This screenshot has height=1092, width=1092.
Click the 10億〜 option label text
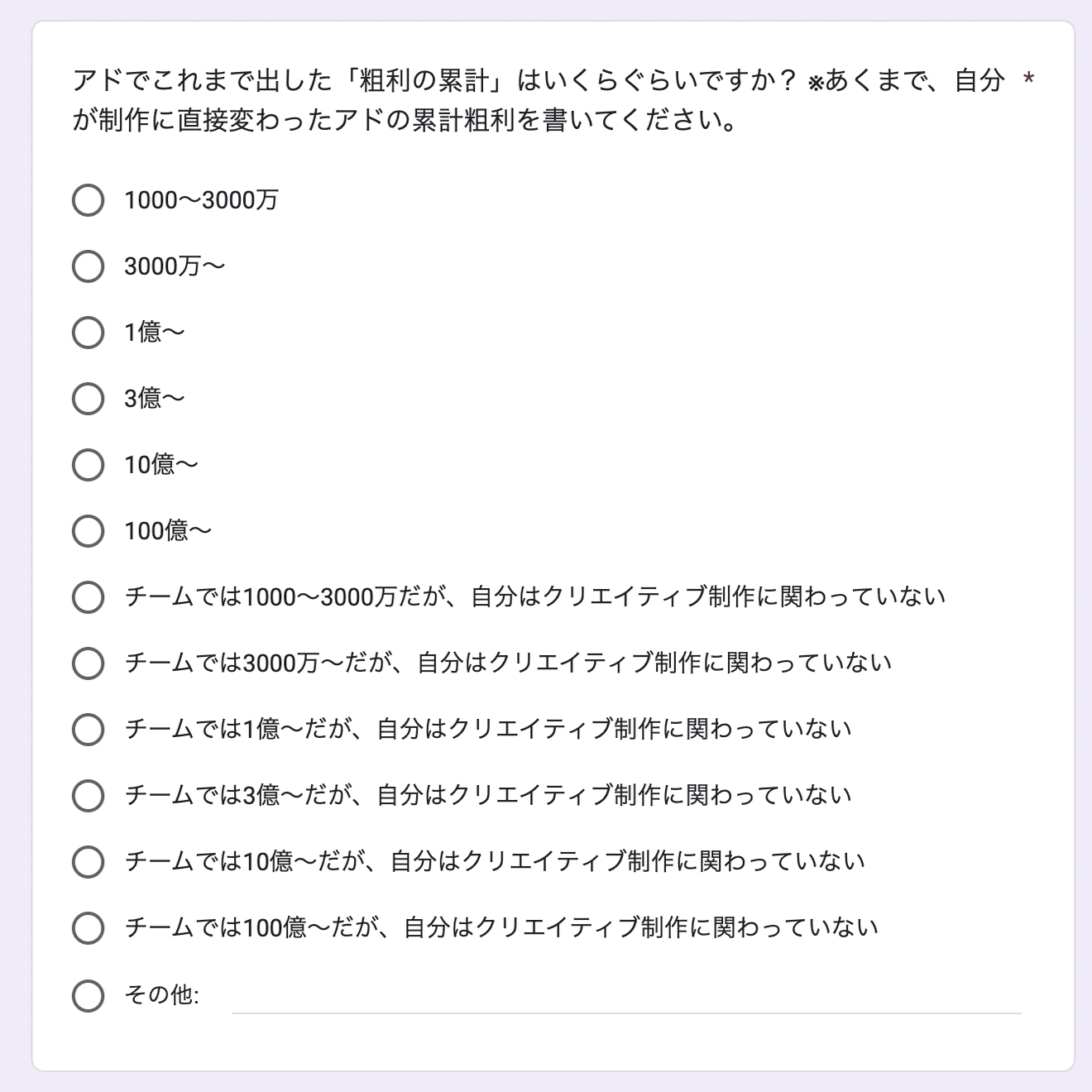click(161, 465)
